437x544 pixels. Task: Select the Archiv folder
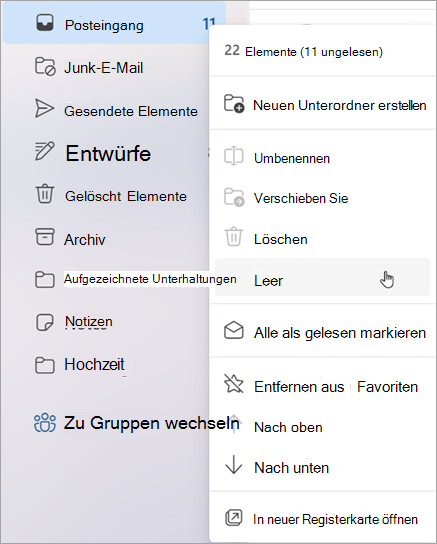pos(85,240)
